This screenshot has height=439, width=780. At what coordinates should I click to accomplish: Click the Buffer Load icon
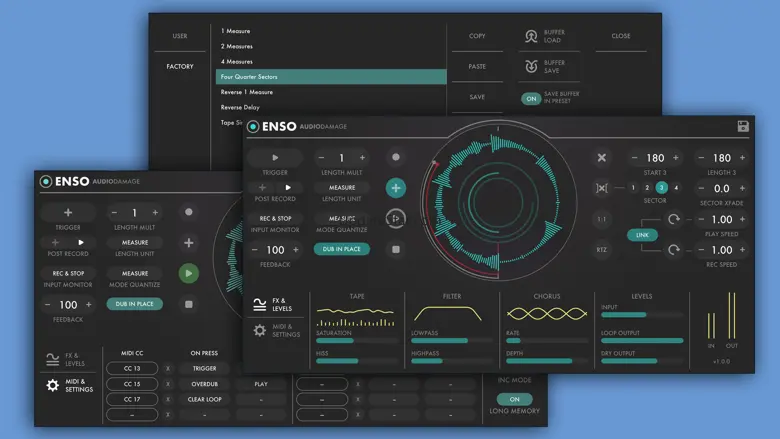[x=531, y=36]
